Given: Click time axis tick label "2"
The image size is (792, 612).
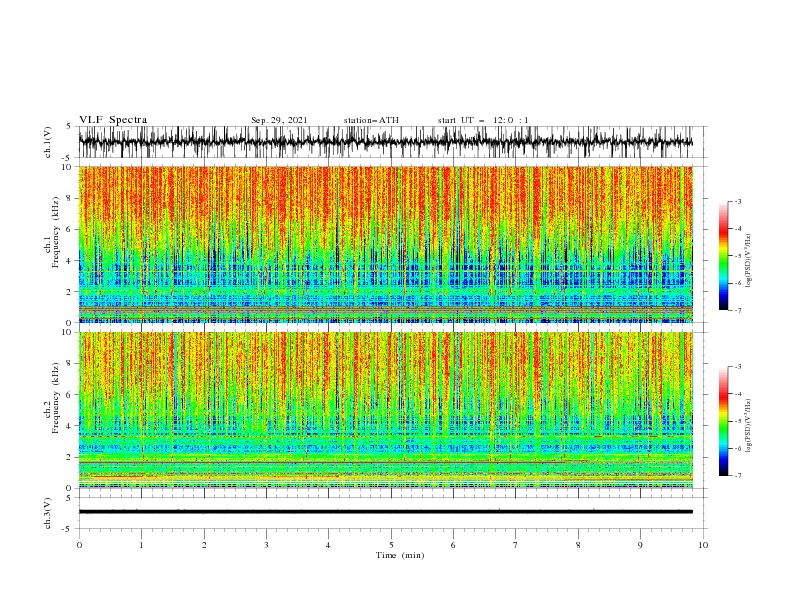Looking at the screenshot, I should pos(204,545).
